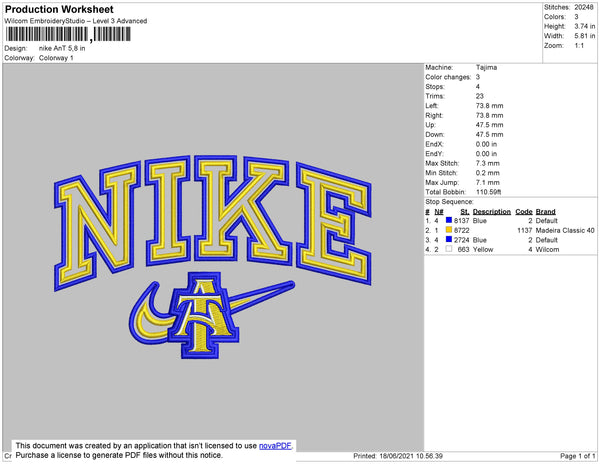Image resolution: width=600 pixels, height=464 pixels.
Task: Click 'Colorway 1' value
Action: click(x=56, y=58)
